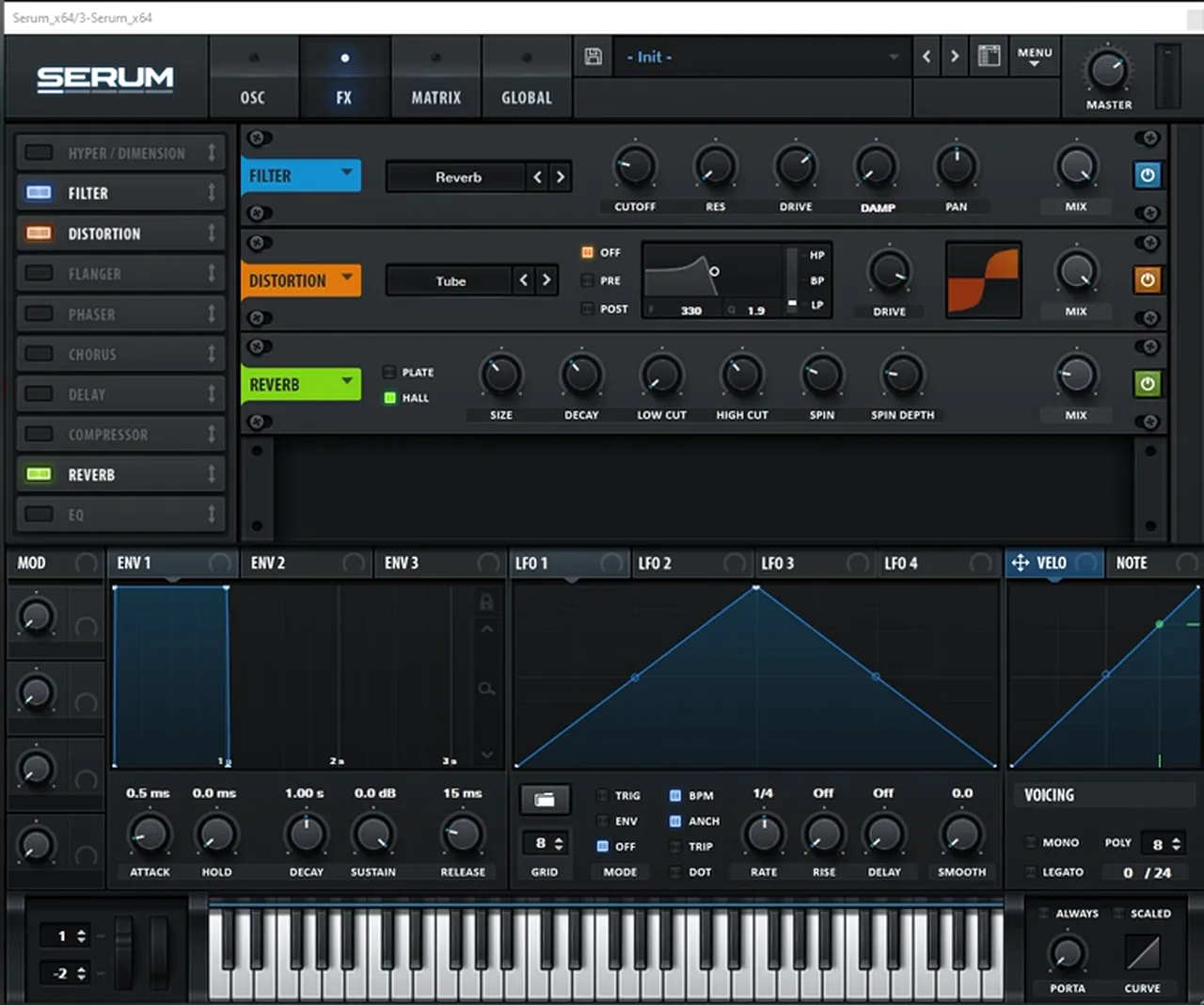Open the Reverb module dropdown arrow
This screenshot has width=1204, height=1005.
[347, 381]
